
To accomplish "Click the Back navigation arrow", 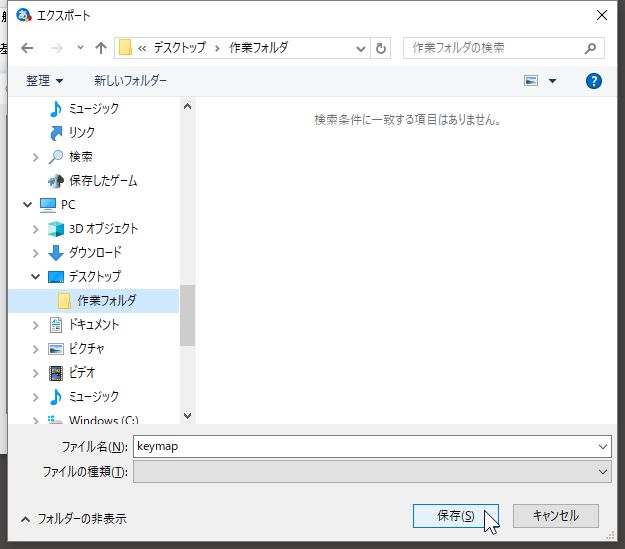I will click(x=27, y=48).
